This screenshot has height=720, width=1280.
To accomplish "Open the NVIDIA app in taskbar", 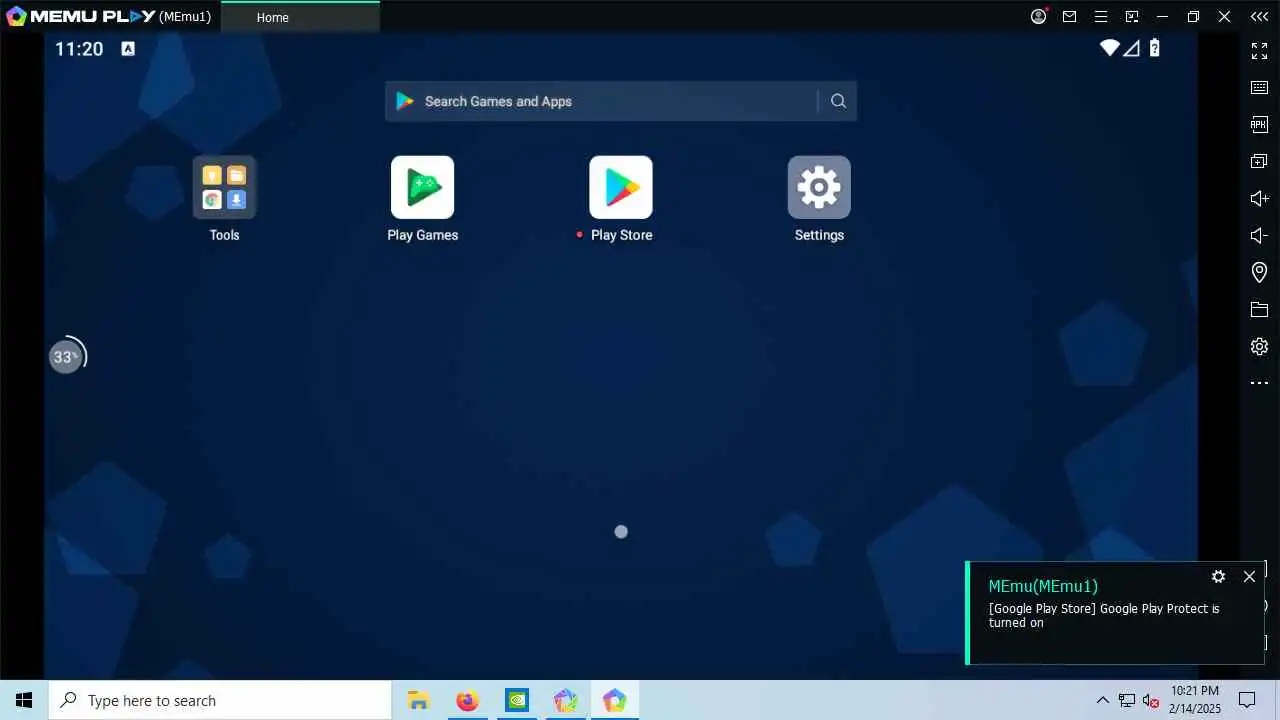I will click(x=516, y=700).
